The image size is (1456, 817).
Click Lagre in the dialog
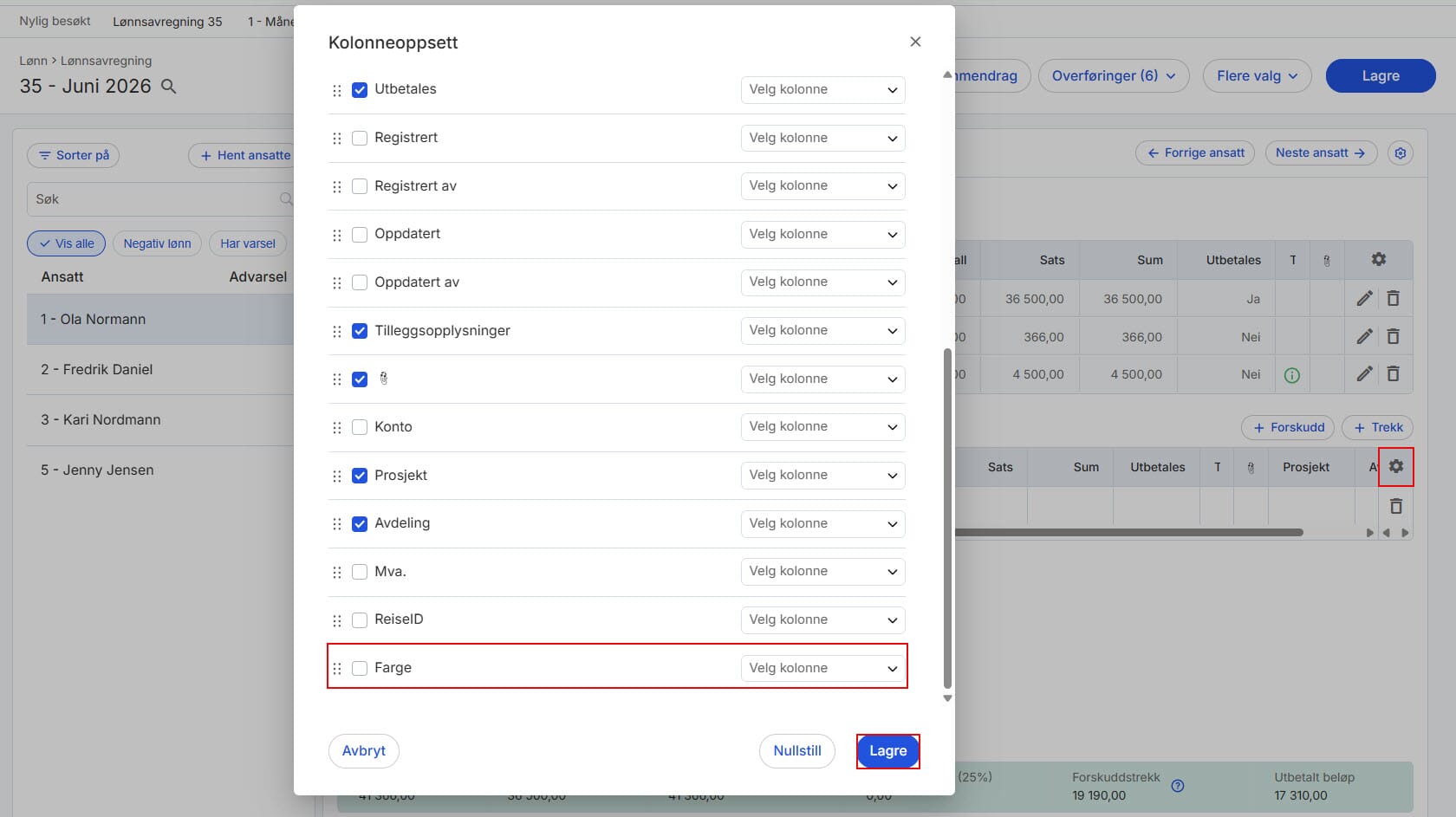(888, 751)
